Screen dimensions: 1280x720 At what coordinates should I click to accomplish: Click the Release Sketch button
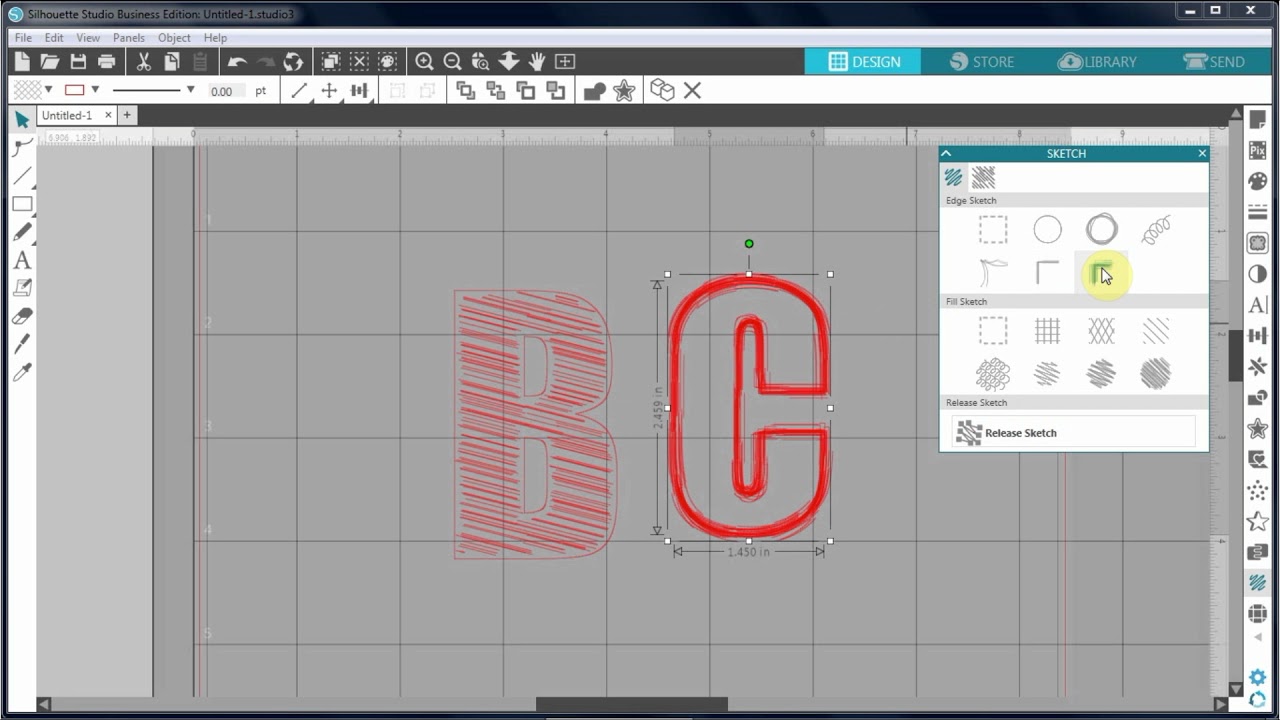[1072, 431]
